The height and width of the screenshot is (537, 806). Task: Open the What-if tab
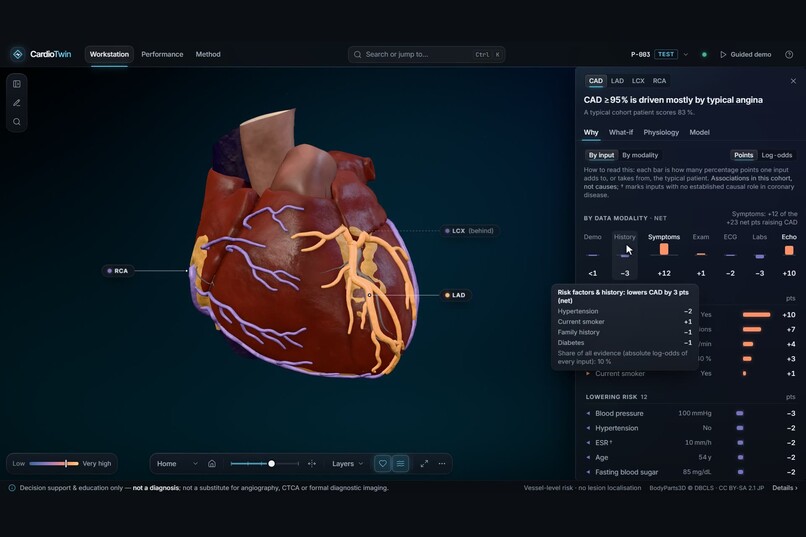[x=621, y=133]
